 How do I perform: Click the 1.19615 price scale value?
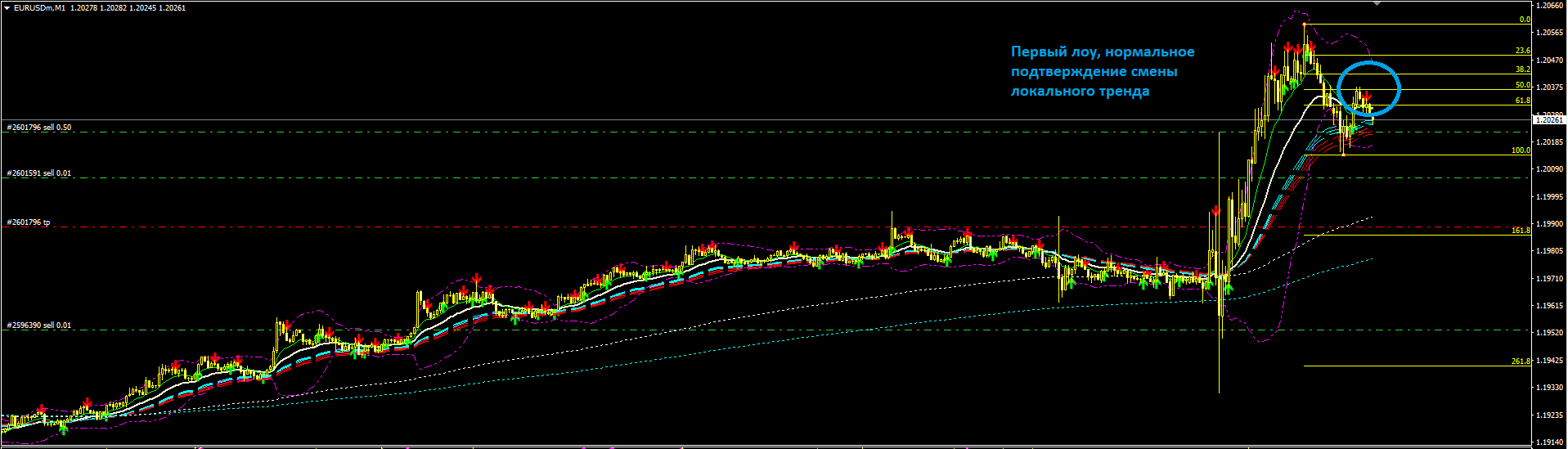pyautogui.click(x=1551, y=306)
